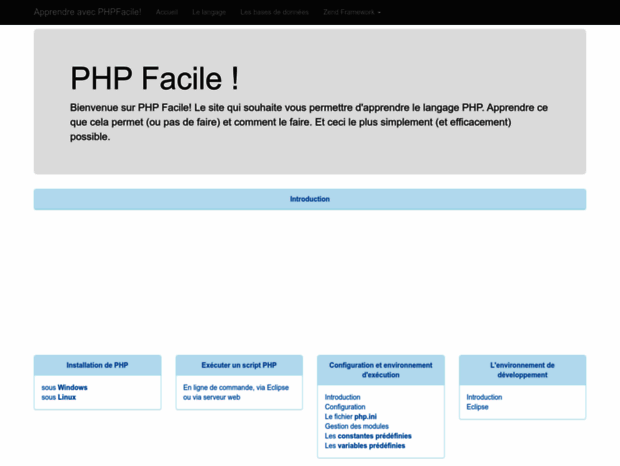Click the PHP Facile ! main title
This screenshot has width=620, height=466.
155,78
